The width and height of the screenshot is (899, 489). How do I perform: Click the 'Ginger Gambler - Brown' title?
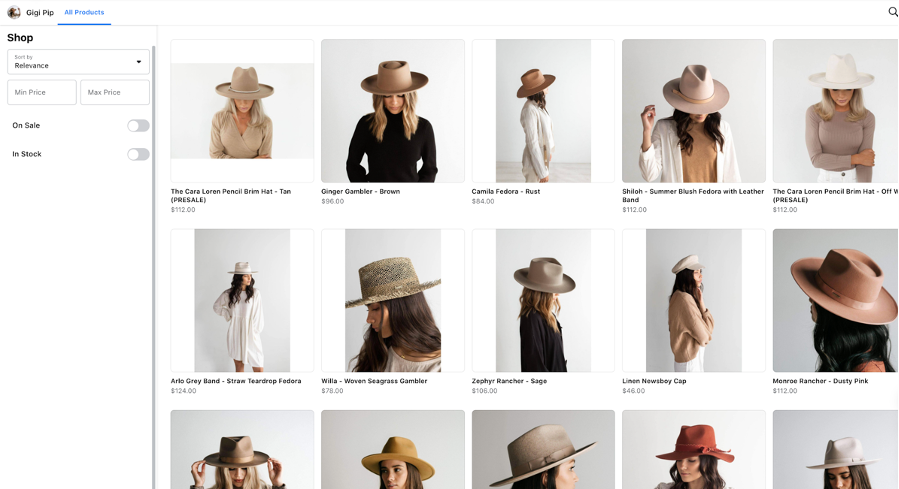point(361,191)
